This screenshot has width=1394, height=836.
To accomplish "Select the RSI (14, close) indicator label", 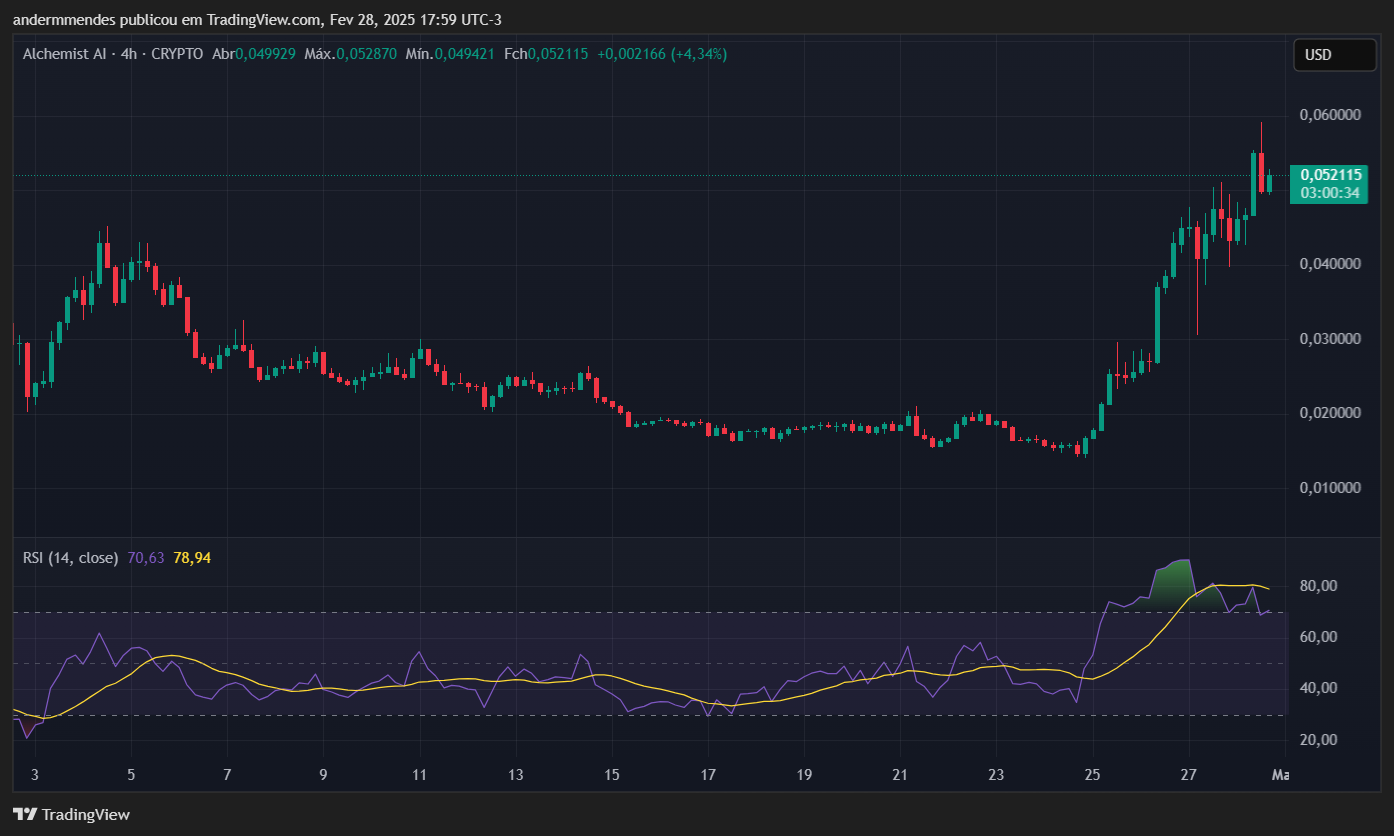I will click(x=70, y=557).
